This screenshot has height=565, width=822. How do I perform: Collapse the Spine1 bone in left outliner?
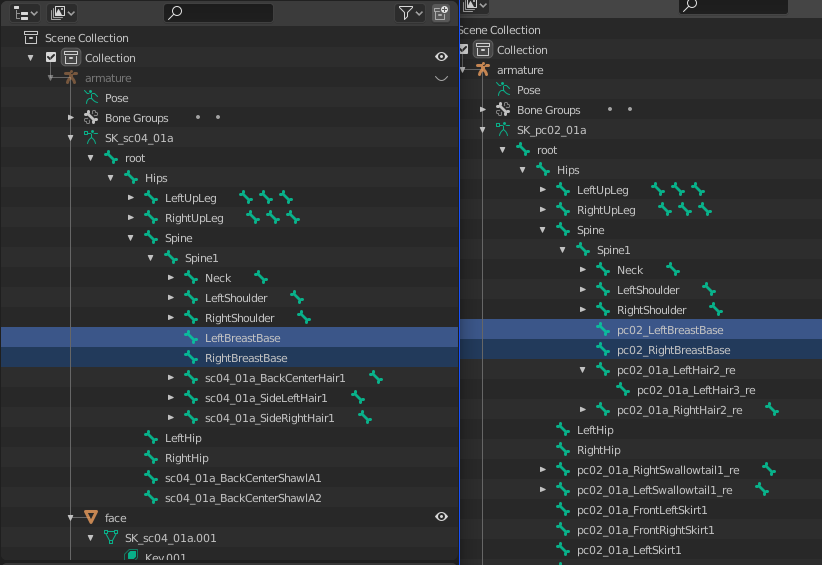(150, 257)
